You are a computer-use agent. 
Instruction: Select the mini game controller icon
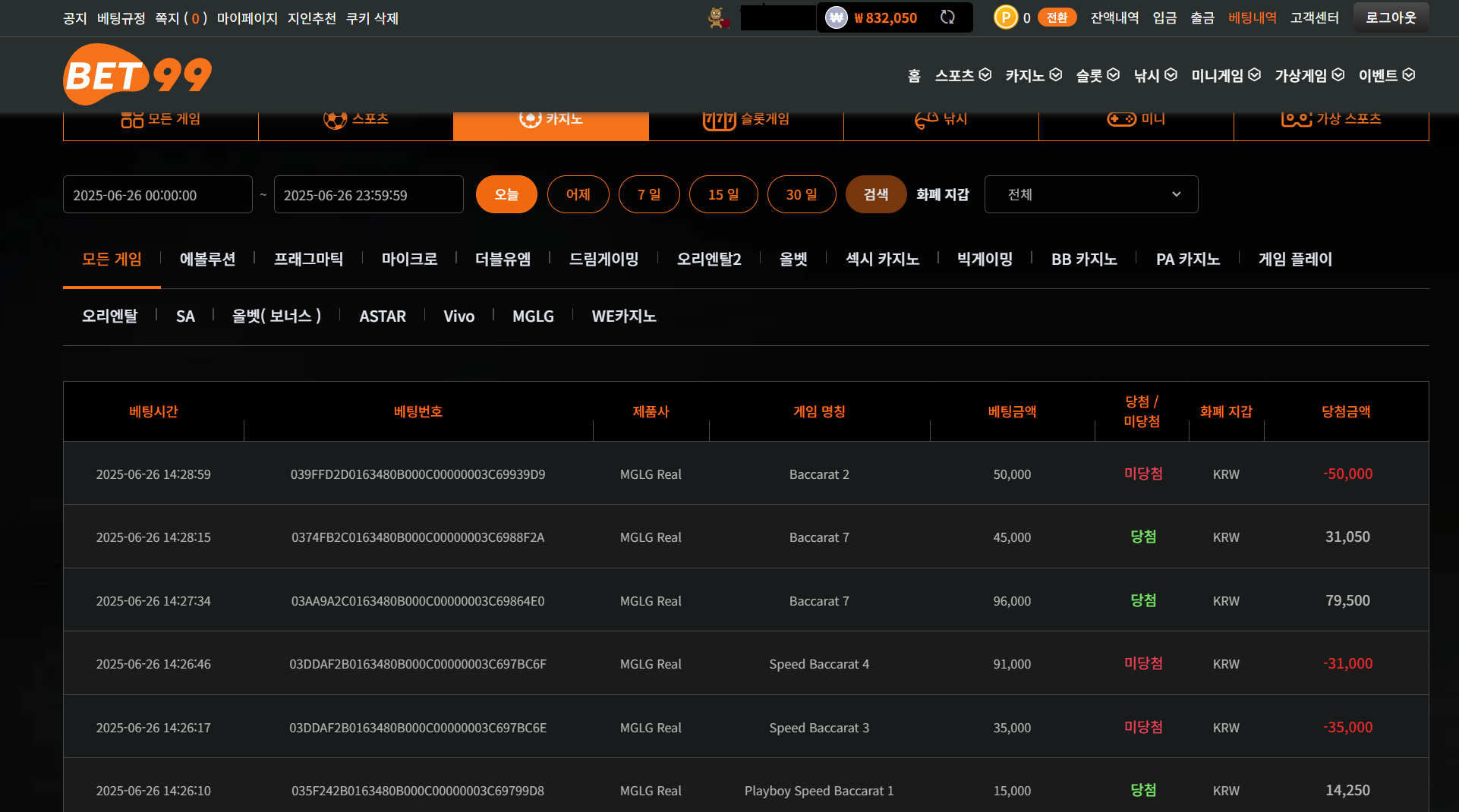click(1121, 119)
